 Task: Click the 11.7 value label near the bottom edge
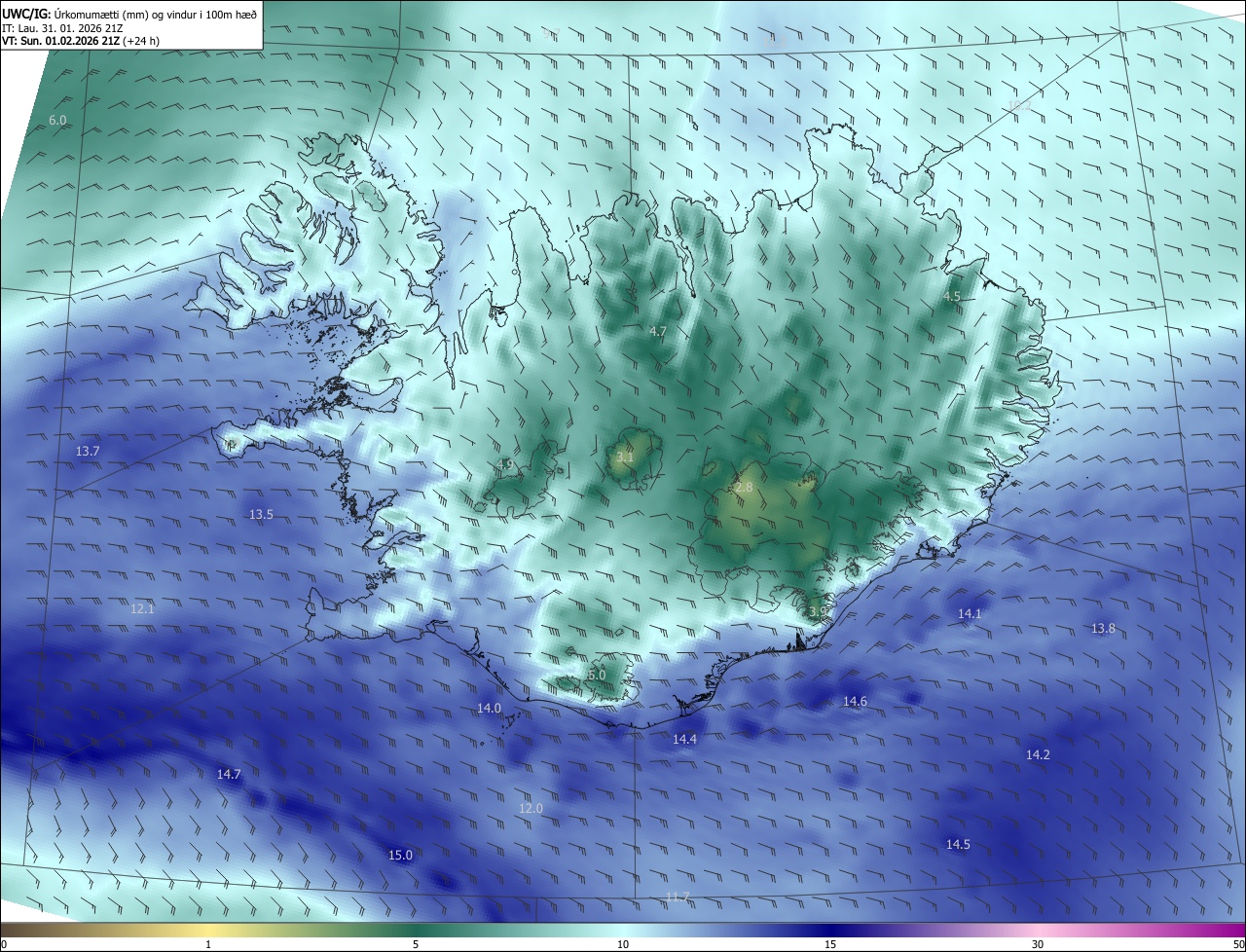(x=678, y=897)
